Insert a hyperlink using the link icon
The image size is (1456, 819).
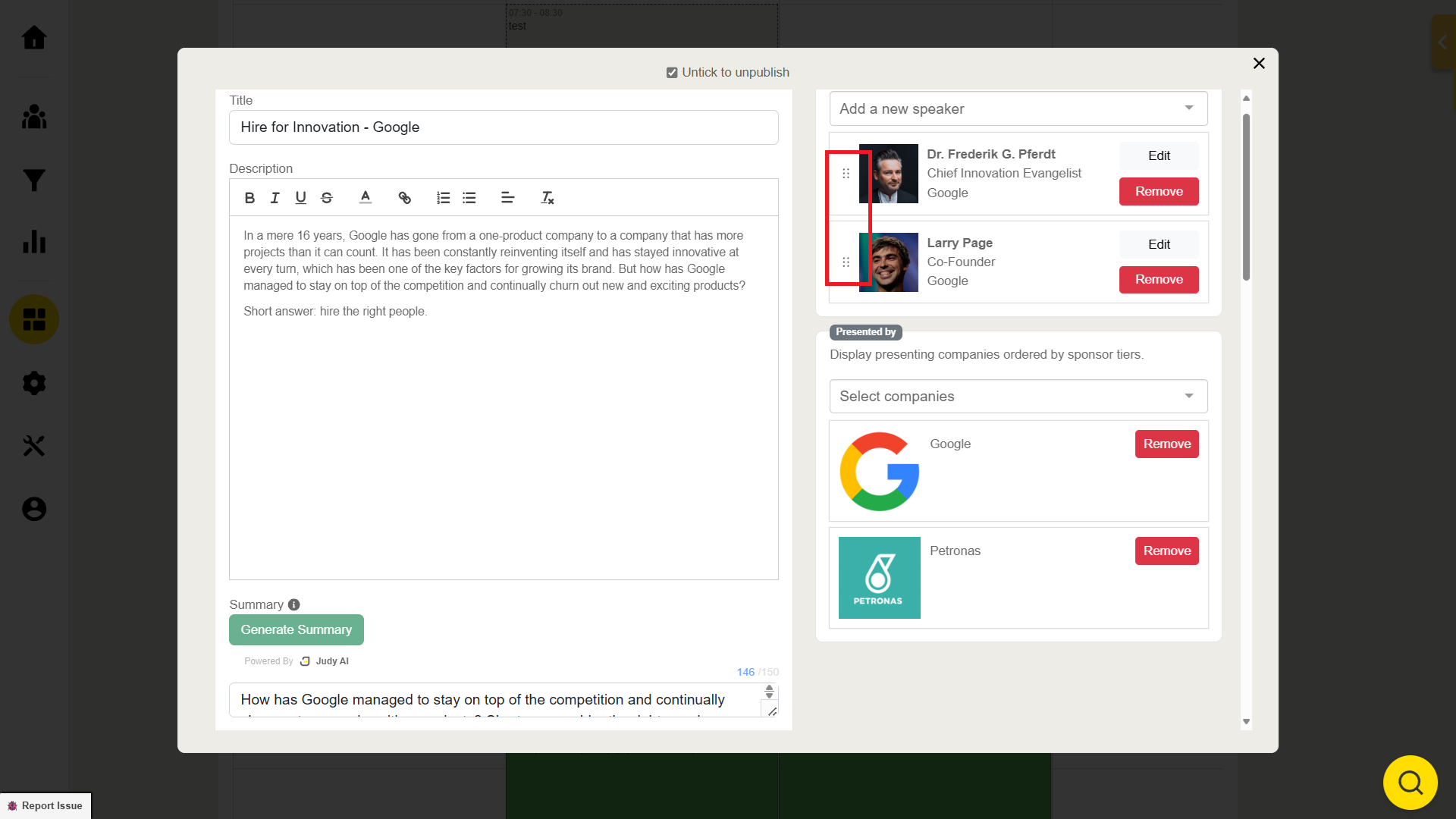[x=404, y=198]
